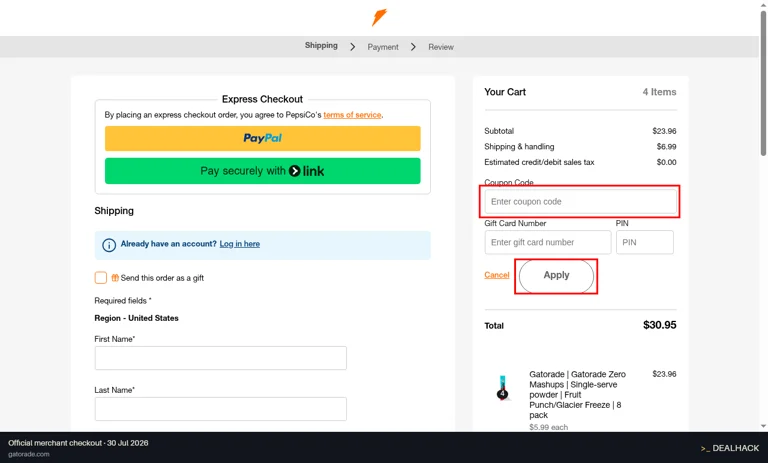768x463 pixels.
Task: Click the Enter gift card number field
Action: (x=548, y=242)
